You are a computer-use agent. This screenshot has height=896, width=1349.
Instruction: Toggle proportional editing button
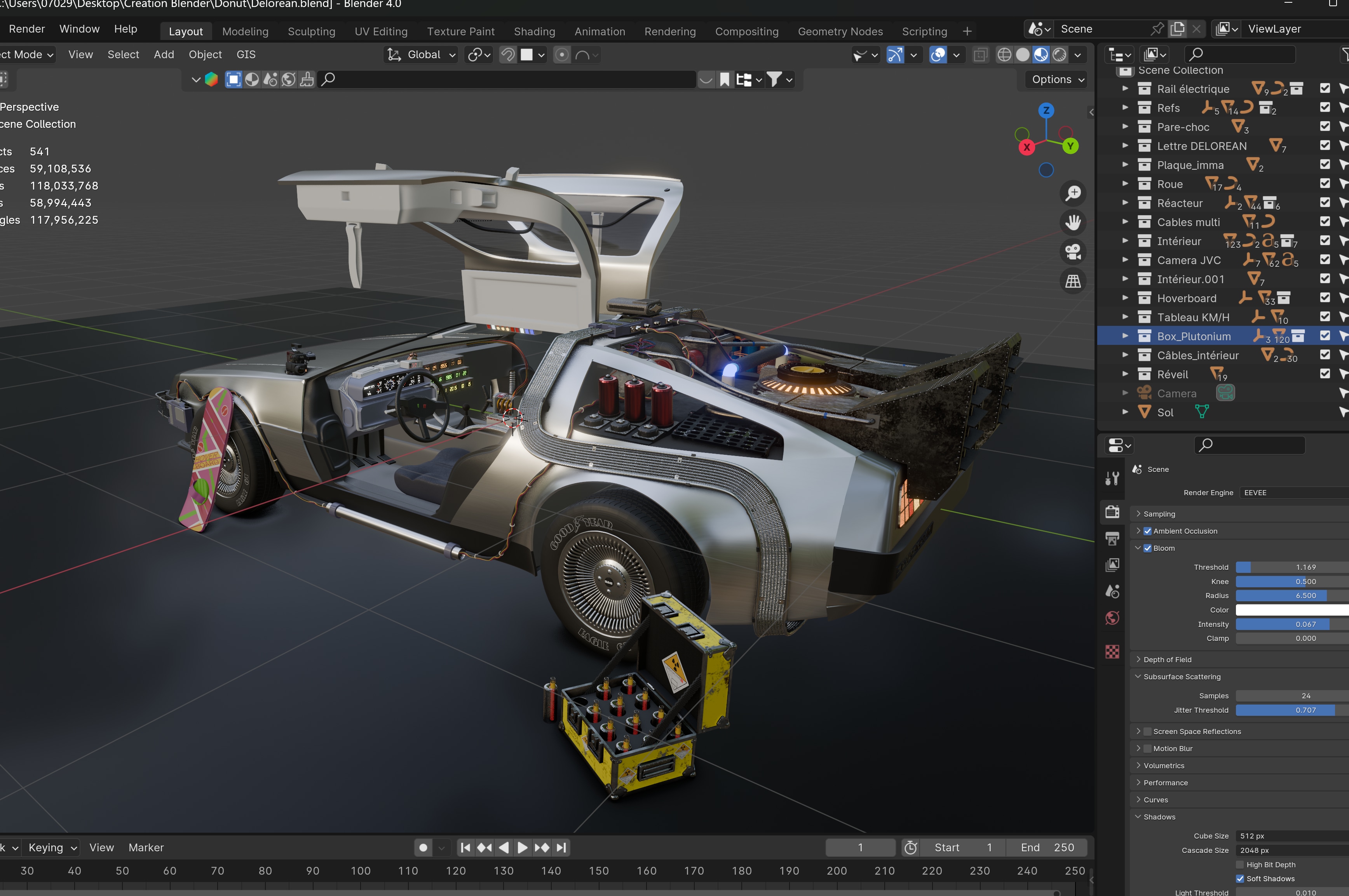(562, 55)
